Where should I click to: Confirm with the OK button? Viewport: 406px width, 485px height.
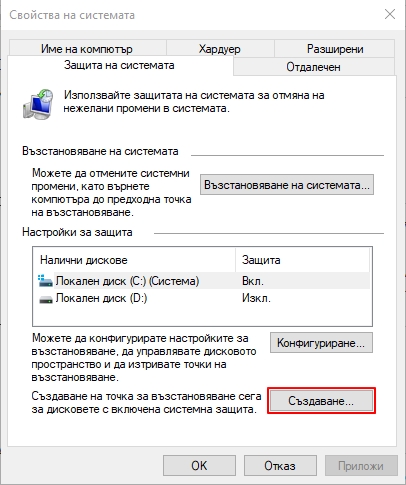tap(199, 465)
